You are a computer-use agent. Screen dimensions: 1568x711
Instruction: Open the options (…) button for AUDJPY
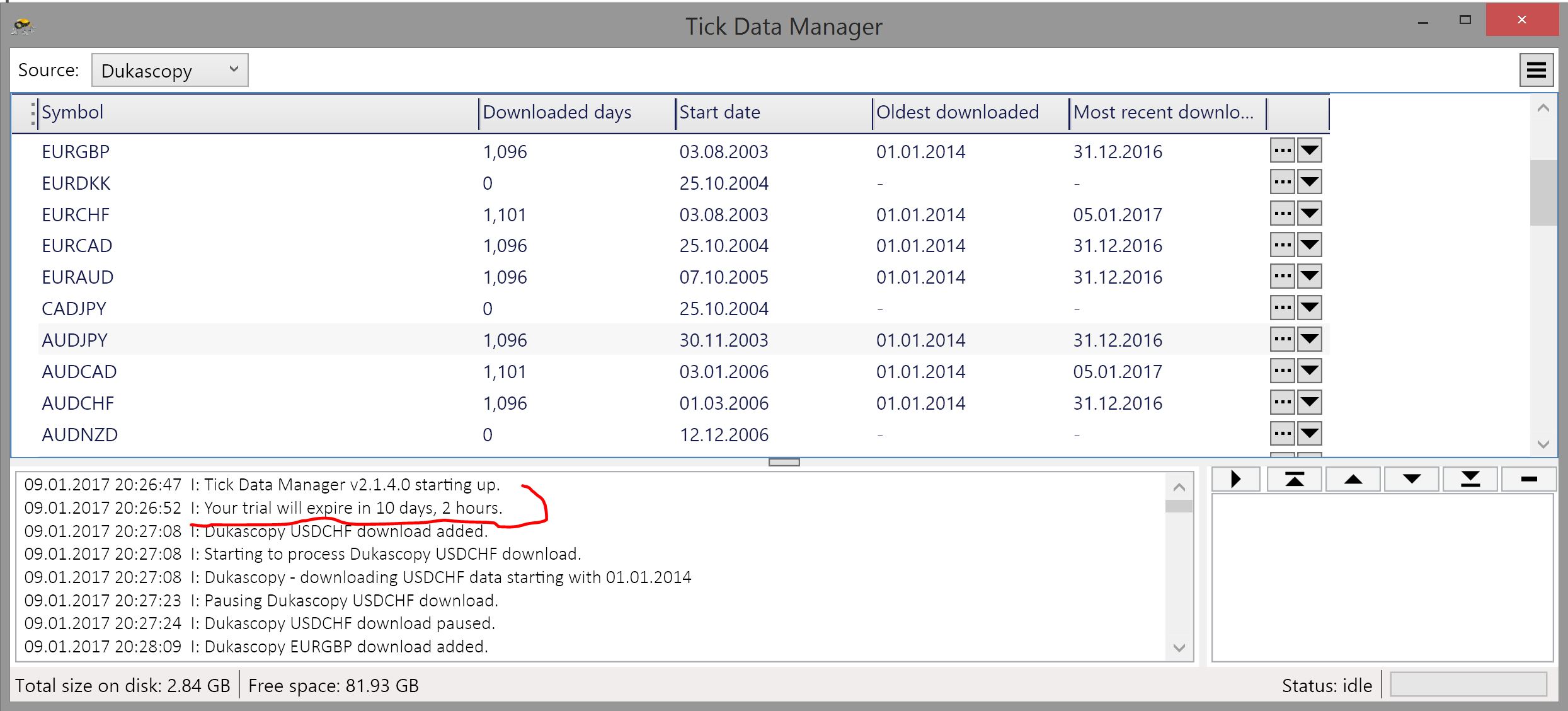tap(1282, 340)
